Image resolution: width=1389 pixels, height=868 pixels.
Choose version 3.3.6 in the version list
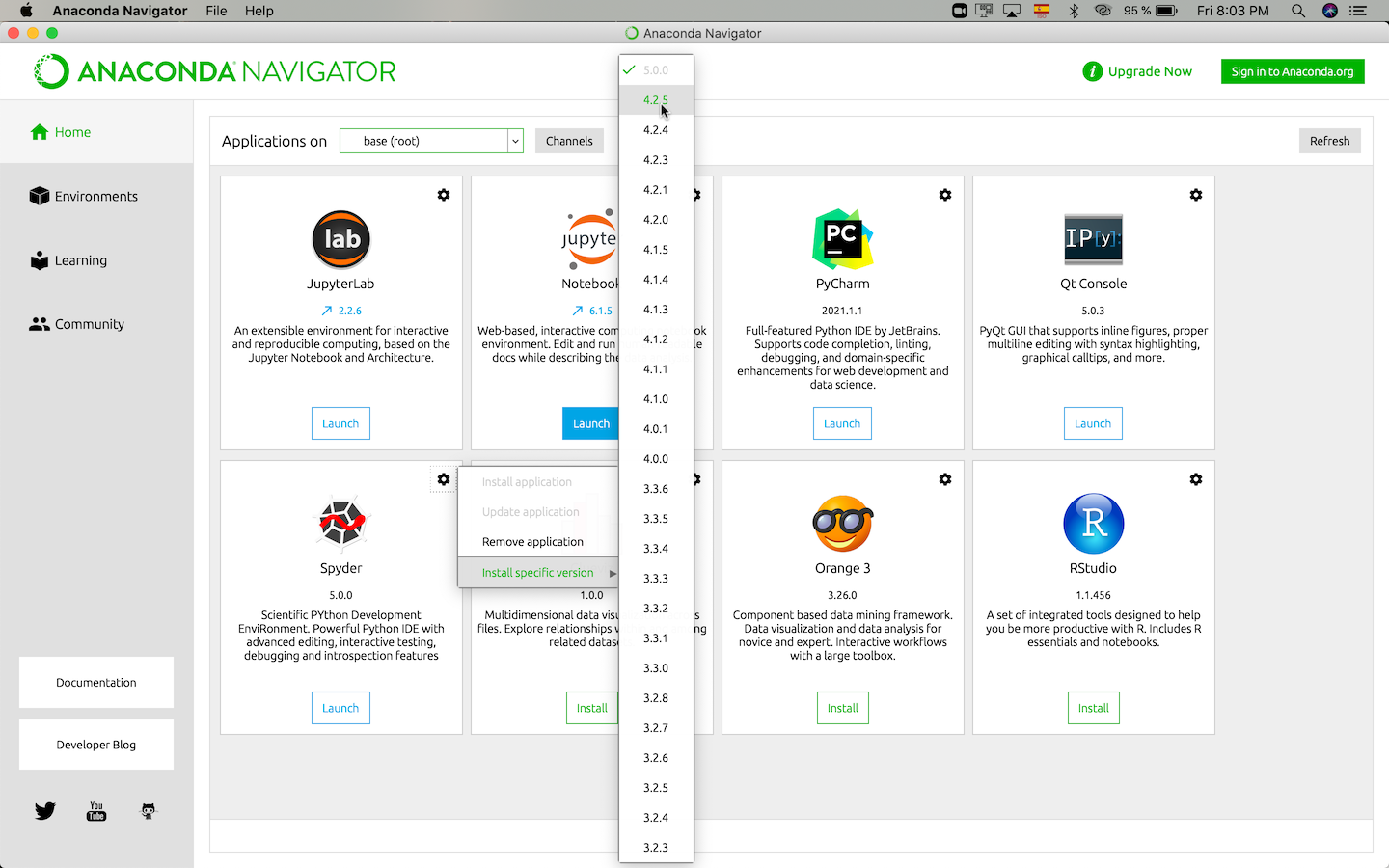point(656,488)
